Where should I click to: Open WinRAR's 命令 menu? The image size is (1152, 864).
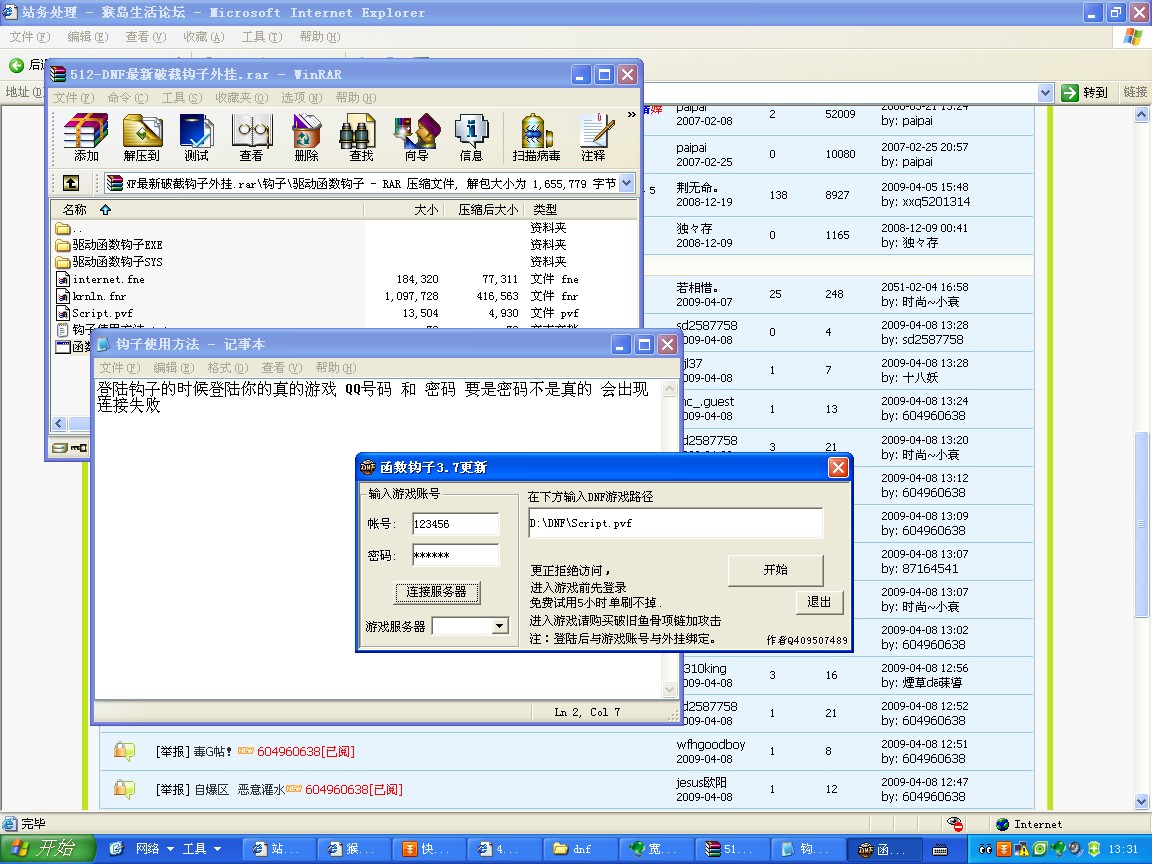(x=128, y=98)
